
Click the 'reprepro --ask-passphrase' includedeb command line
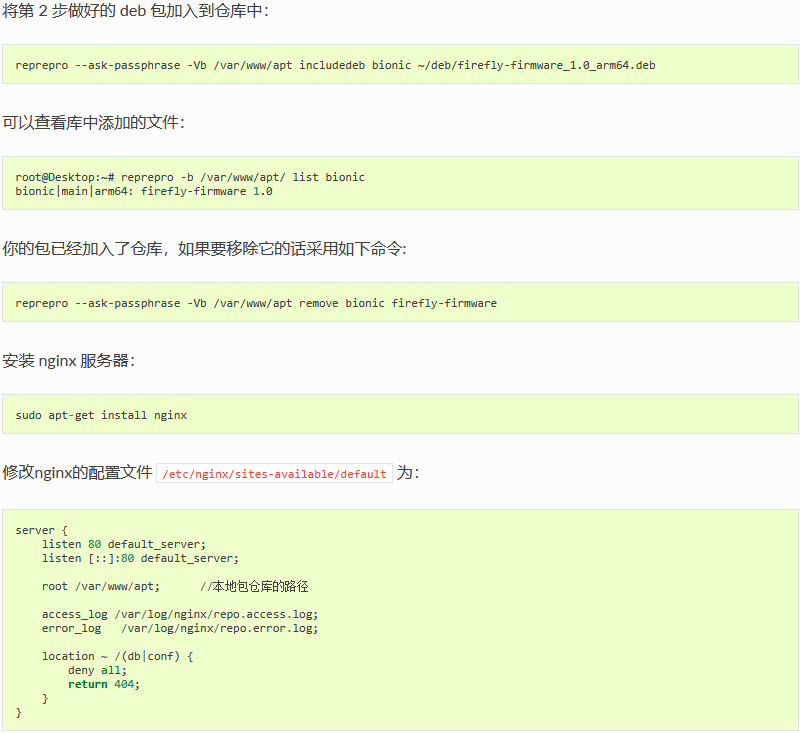point(335,65)
